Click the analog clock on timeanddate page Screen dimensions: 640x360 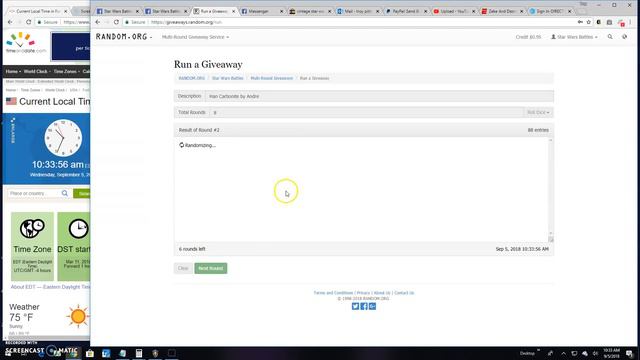pyautogui.click(x=63, y=138)
